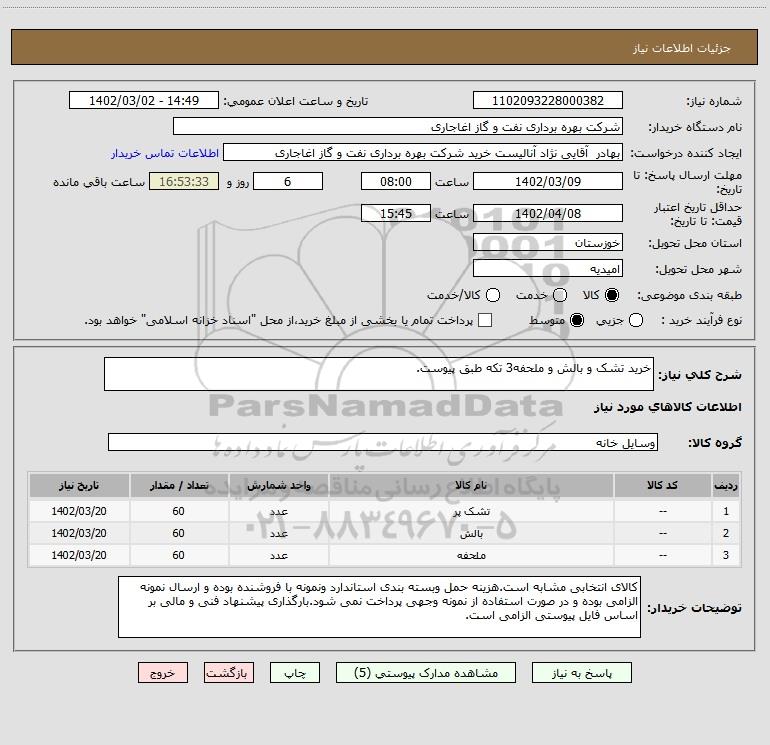Screen dimensions: 770x745
Task: Click the 'واحد شمارش' column header
Action: [x=278, y=485]
